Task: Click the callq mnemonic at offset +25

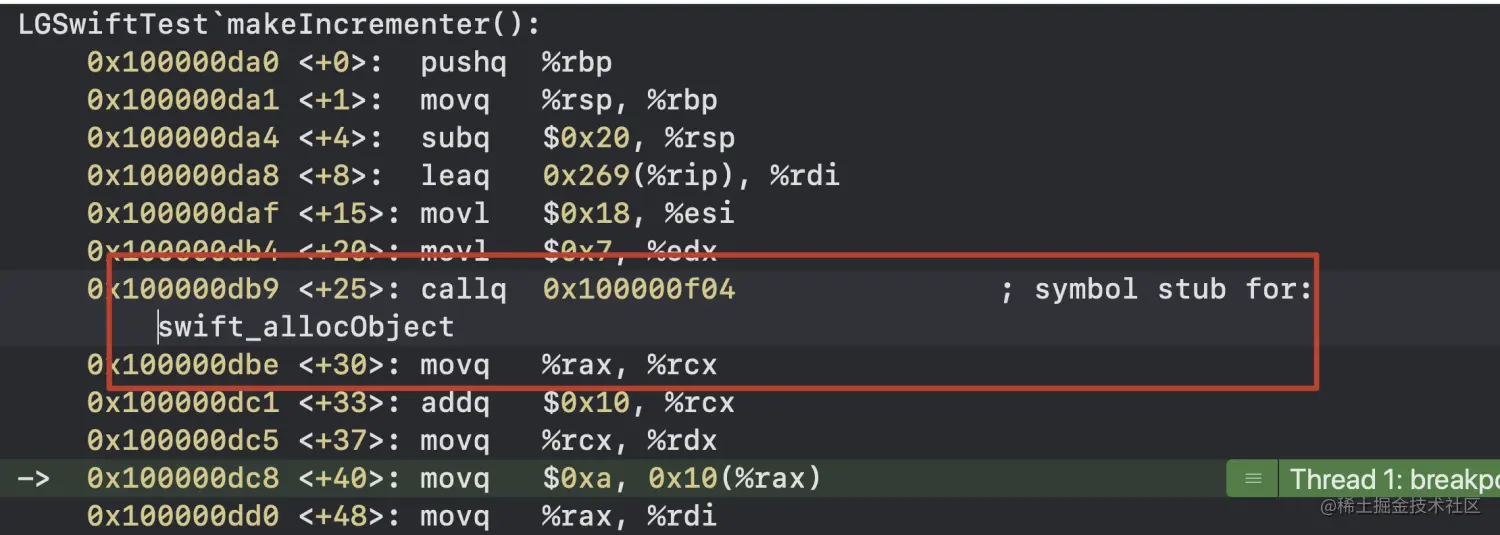Action: (463, 289)
